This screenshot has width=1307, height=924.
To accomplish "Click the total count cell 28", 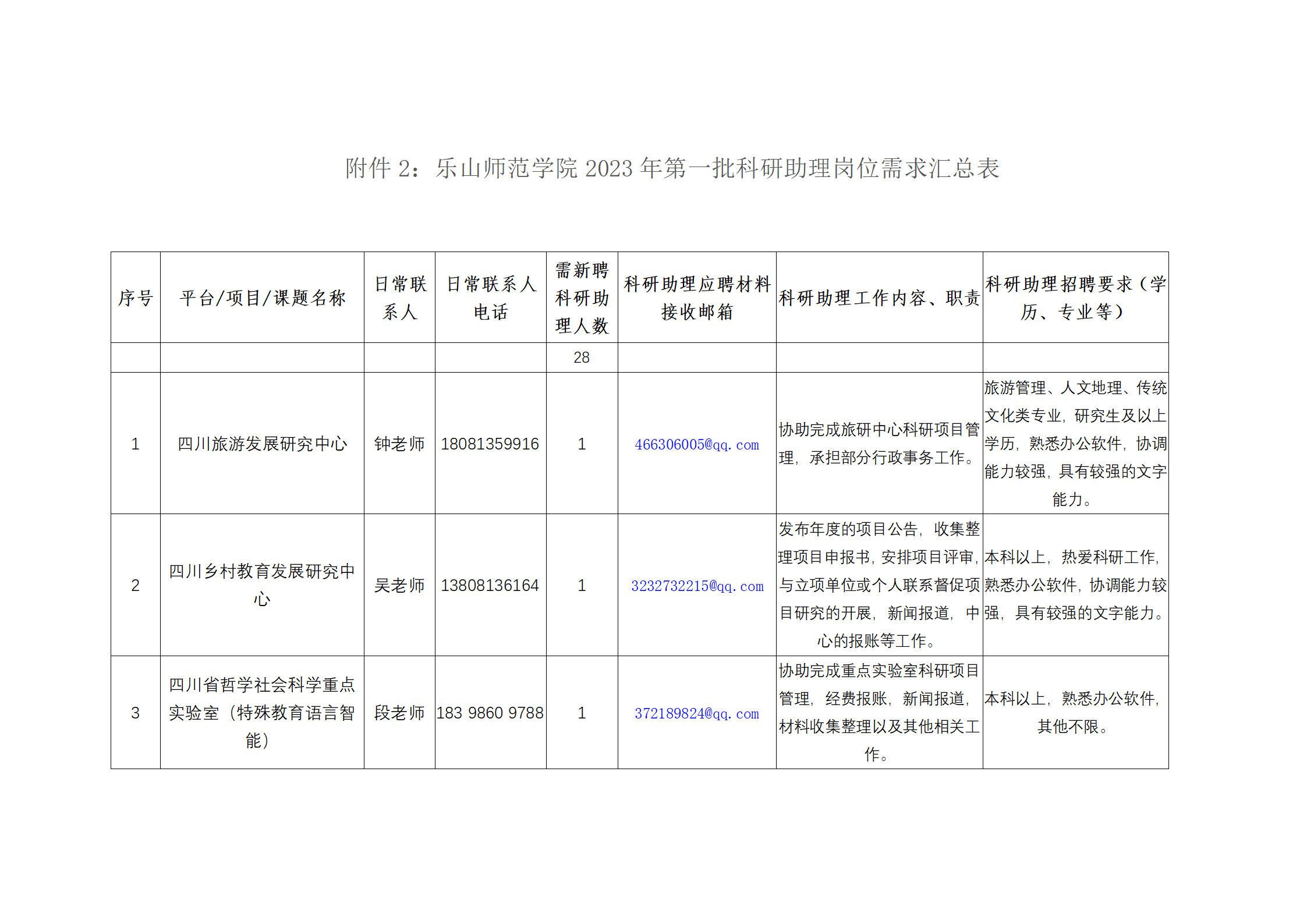I will tap(582, 357).
